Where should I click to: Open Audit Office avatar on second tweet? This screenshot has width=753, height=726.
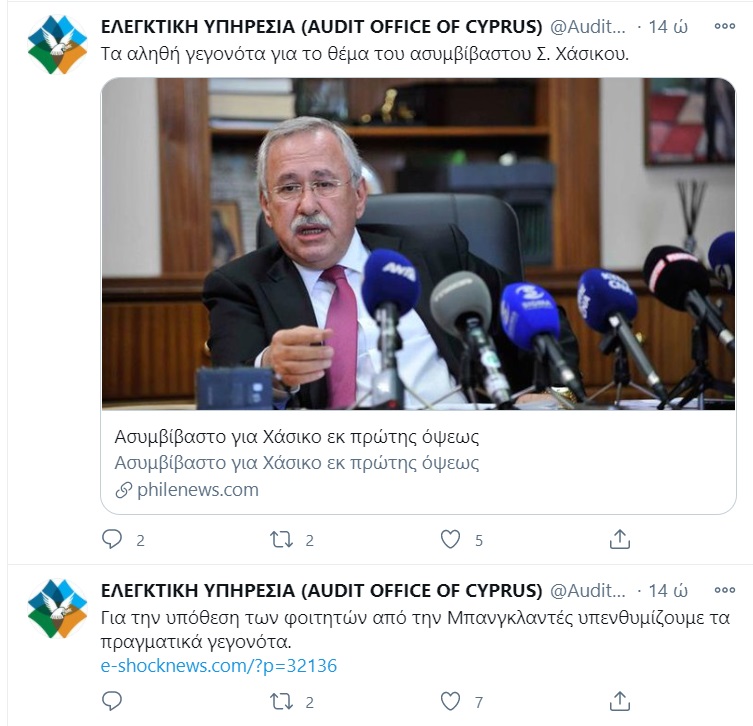pyautogui.click(x=58, y=608)
